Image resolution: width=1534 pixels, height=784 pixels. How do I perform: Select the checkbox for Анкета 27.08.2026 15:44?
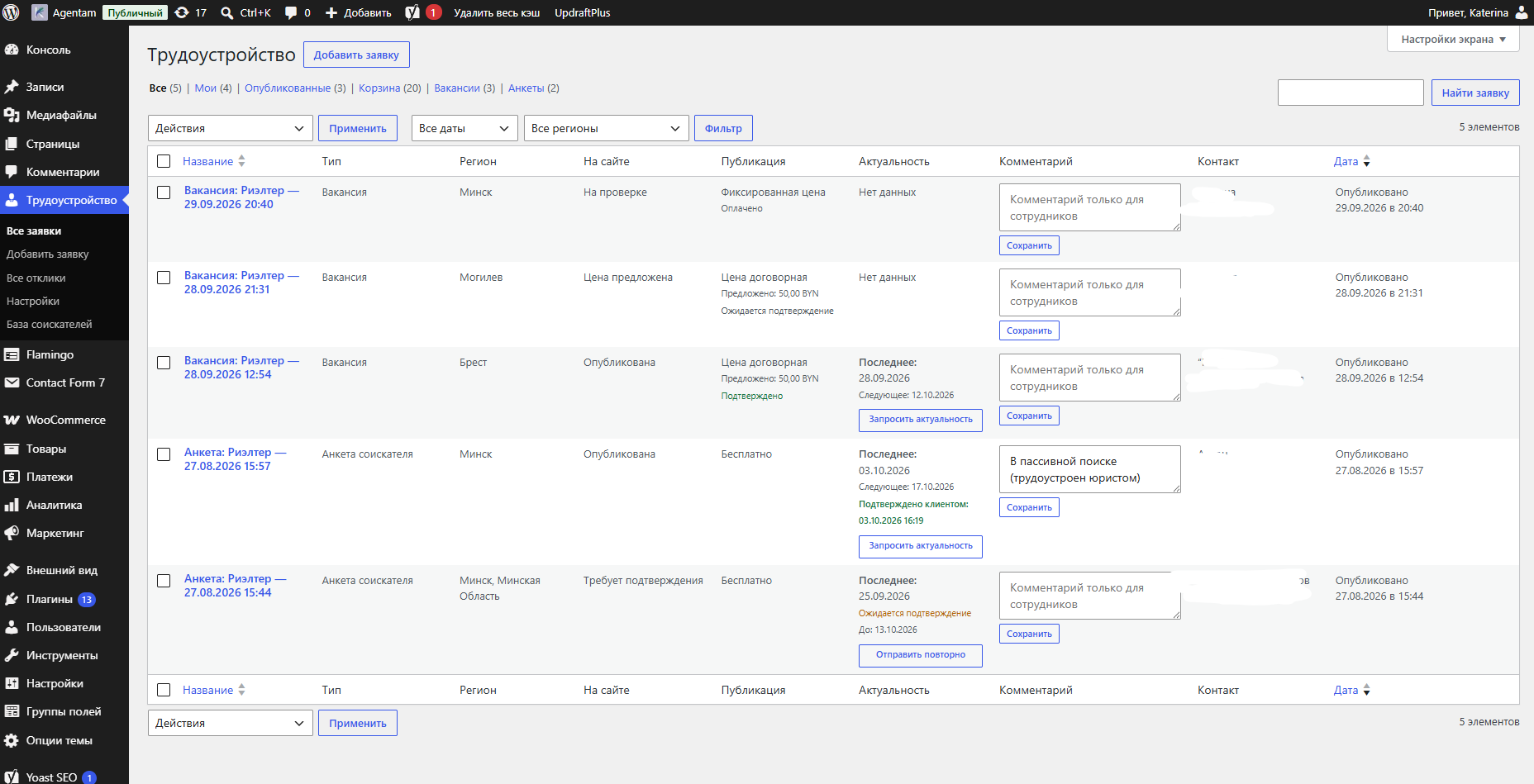[164, 581]
